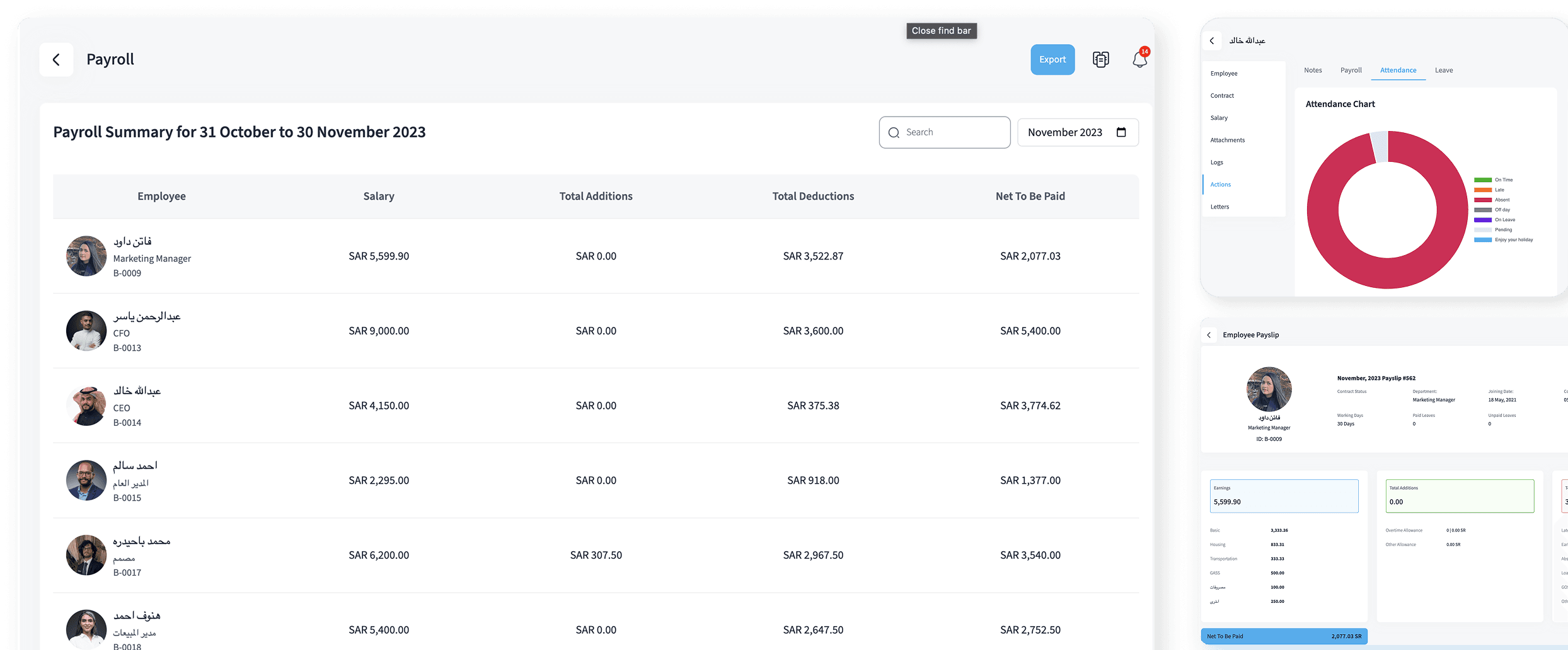Toggle the On Time legend swatch
The height and width of the screenshot is (650, 1568).
click(x=1482, y=180)
